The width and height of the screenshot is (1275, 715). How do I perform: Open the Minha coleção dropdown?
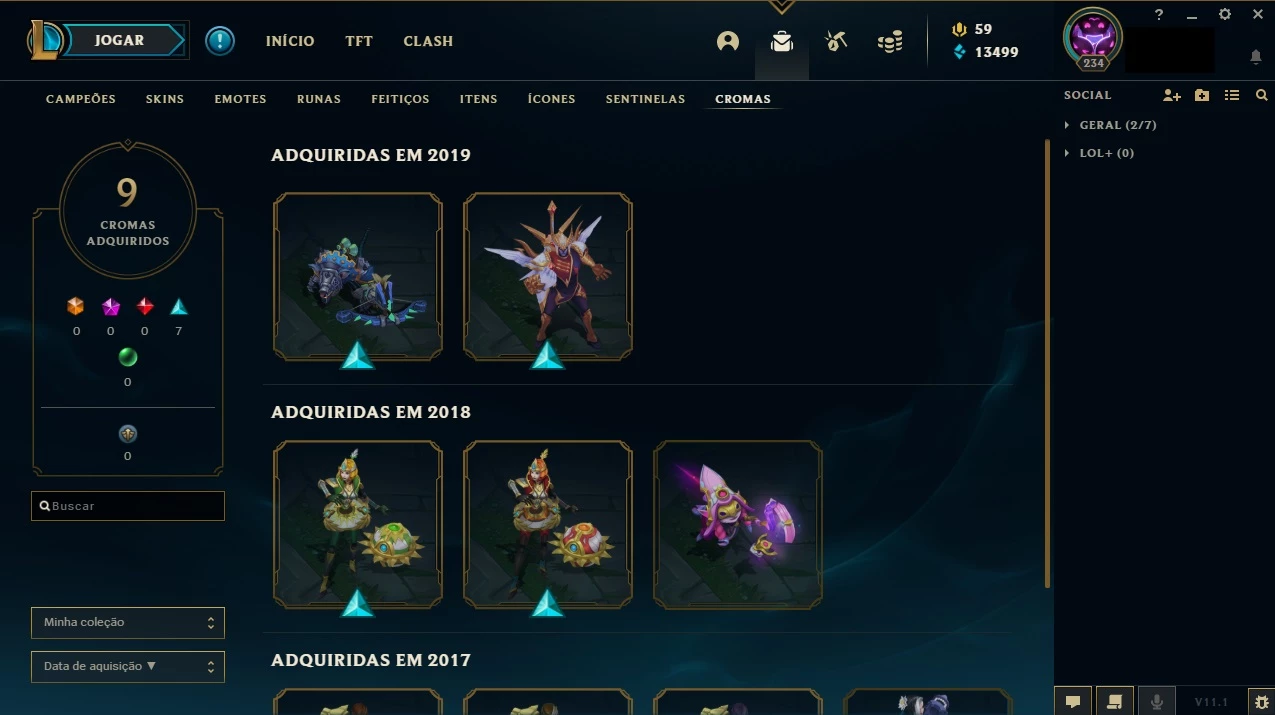(x=128, y=622)
